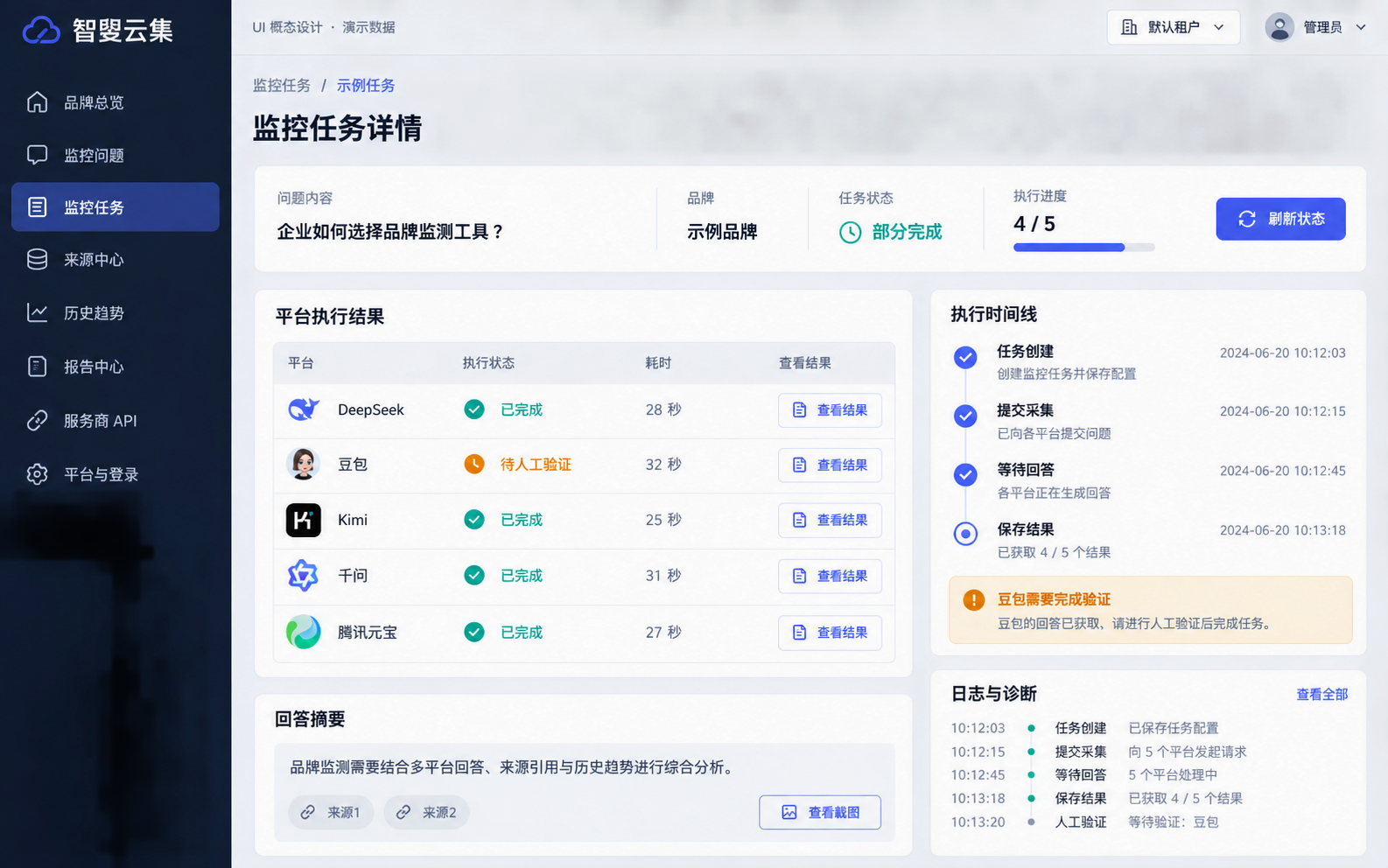This screenshot has height=868, width=1388.
Task: Click the 来源2 source chip
Action: click(x=426, y=812)
